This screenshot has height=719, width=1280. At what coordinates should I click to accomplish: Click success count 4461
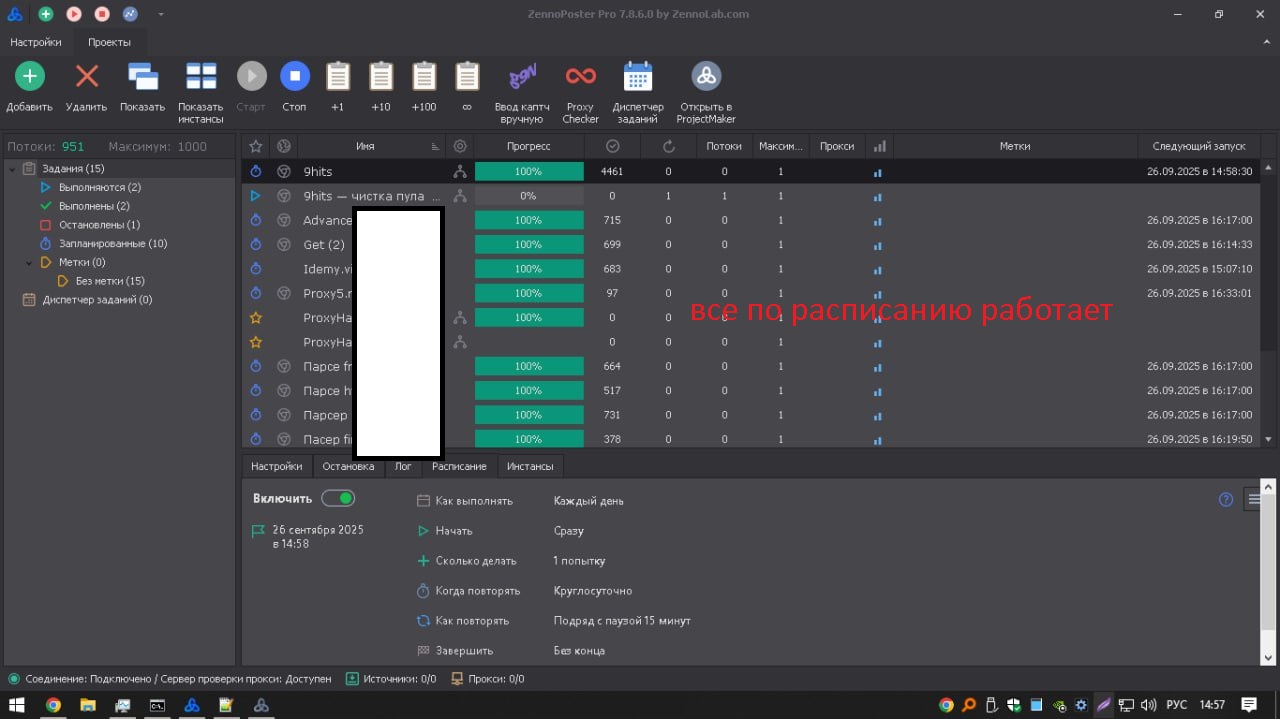coord(612,172)
